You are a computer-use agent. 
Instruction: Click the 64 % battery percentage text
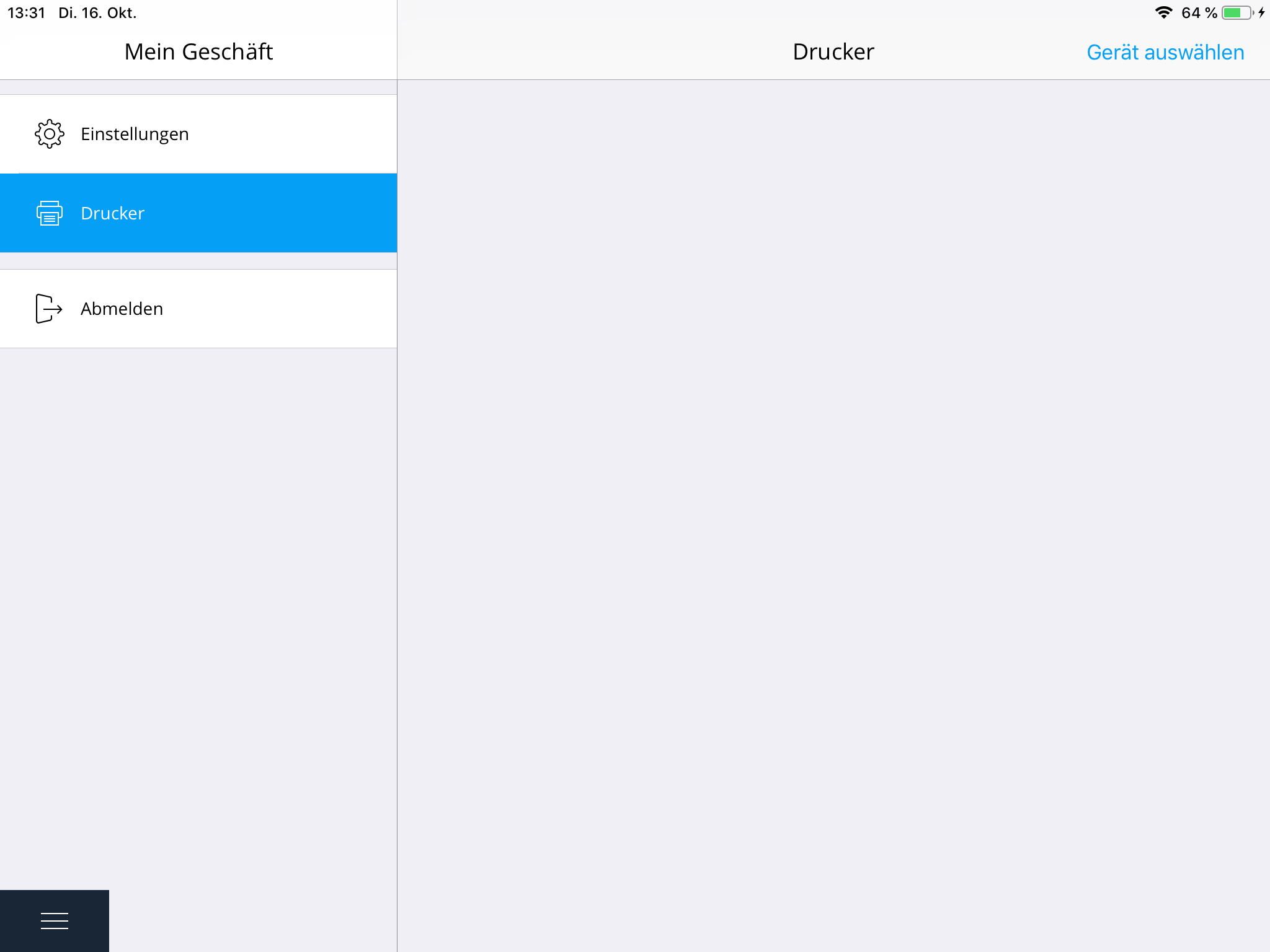coord(1199,13)
